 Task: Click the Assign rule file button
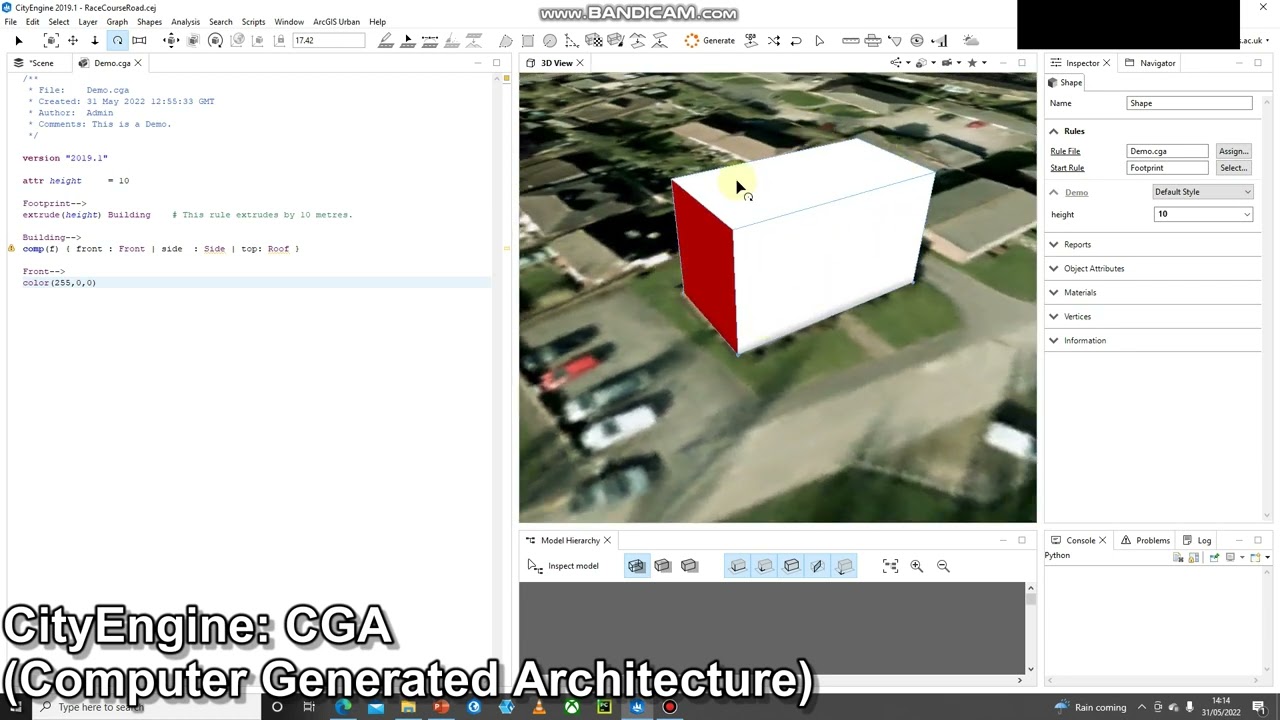tap(1233, 151)
